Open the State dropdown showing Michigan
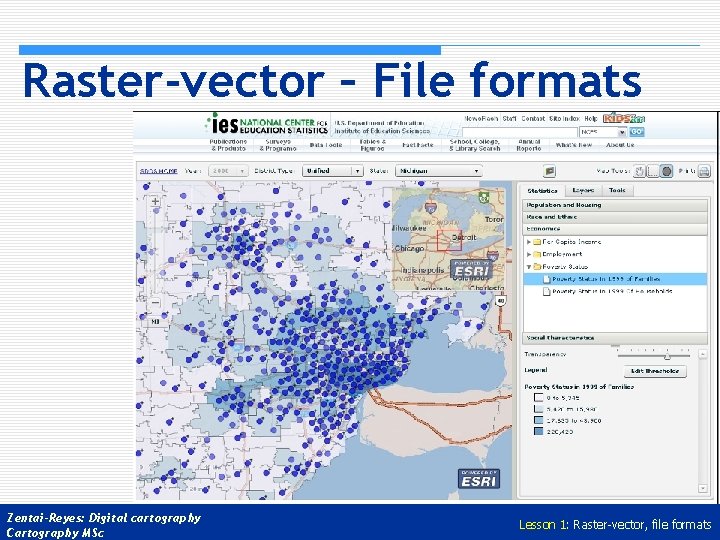Viewport: 720px width, 540px height. click(x=439, y=171)
